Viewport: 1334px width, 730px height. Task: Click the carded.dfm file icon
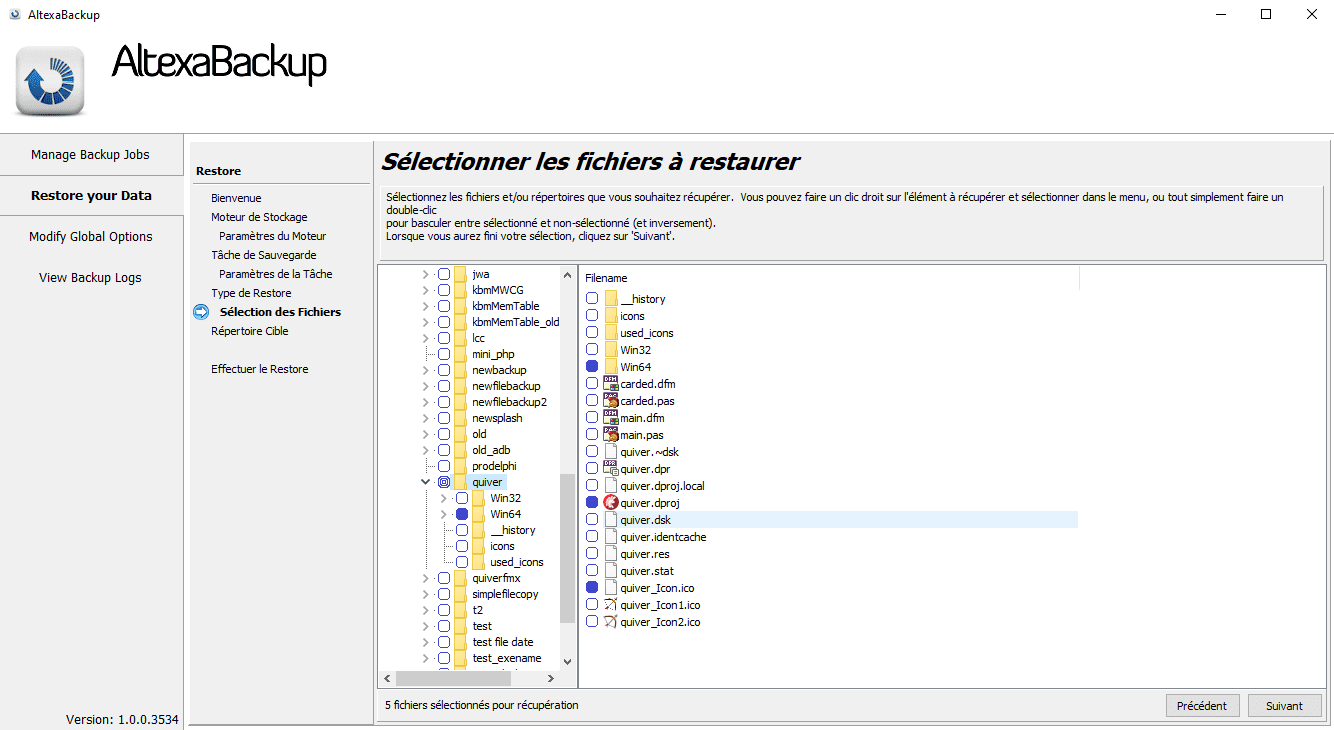click(610, 383)
